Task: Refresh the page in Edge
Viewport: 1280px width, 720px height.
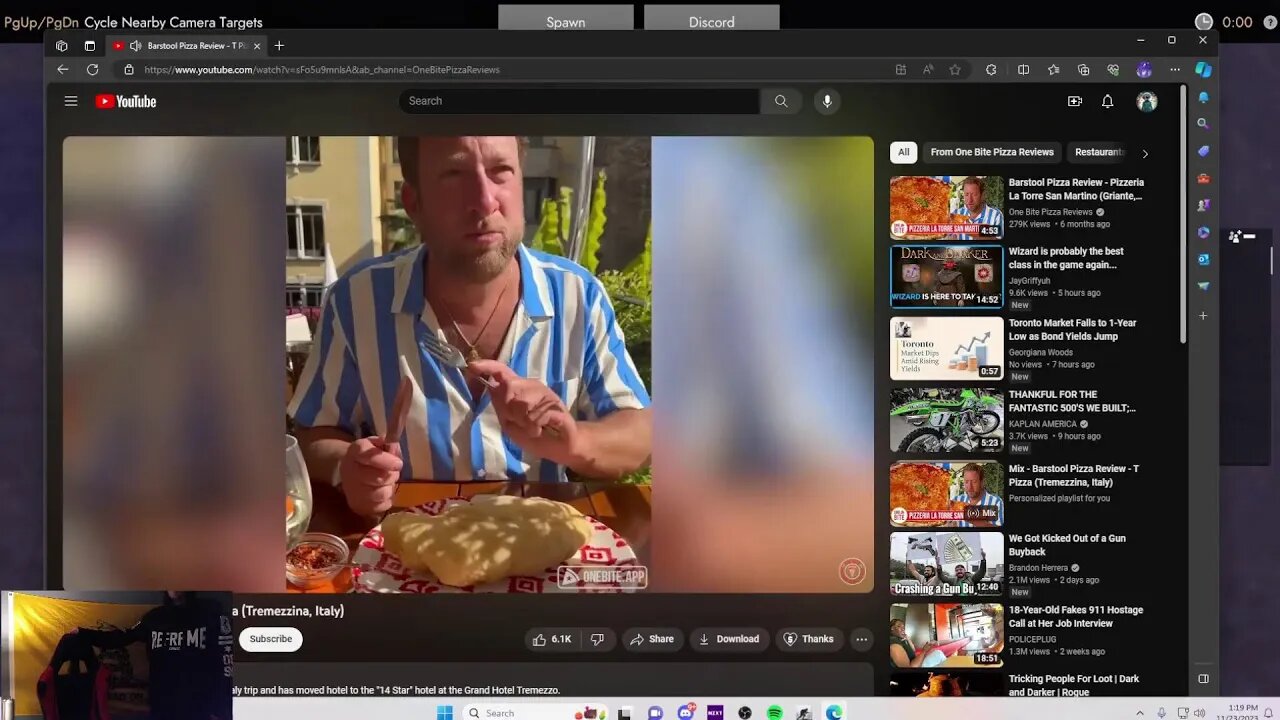Action: tap(93, 70)
